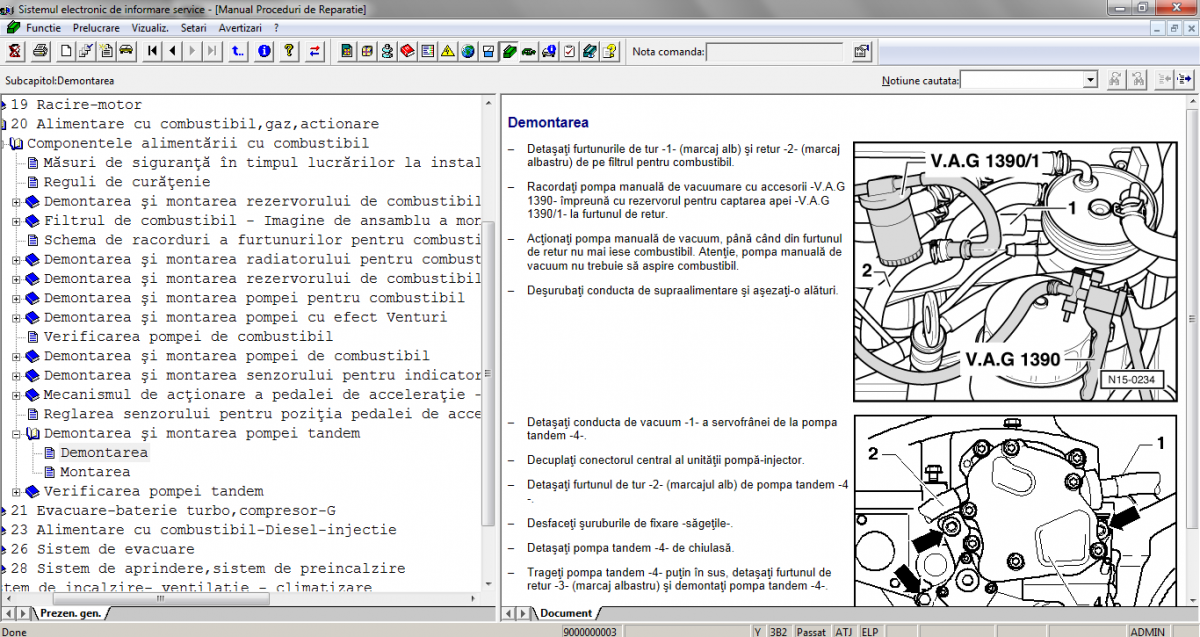Viewport: 1200px width, 637px height.
Task: Jump to first page with skip-back arrow
Action: pos(153,51)
